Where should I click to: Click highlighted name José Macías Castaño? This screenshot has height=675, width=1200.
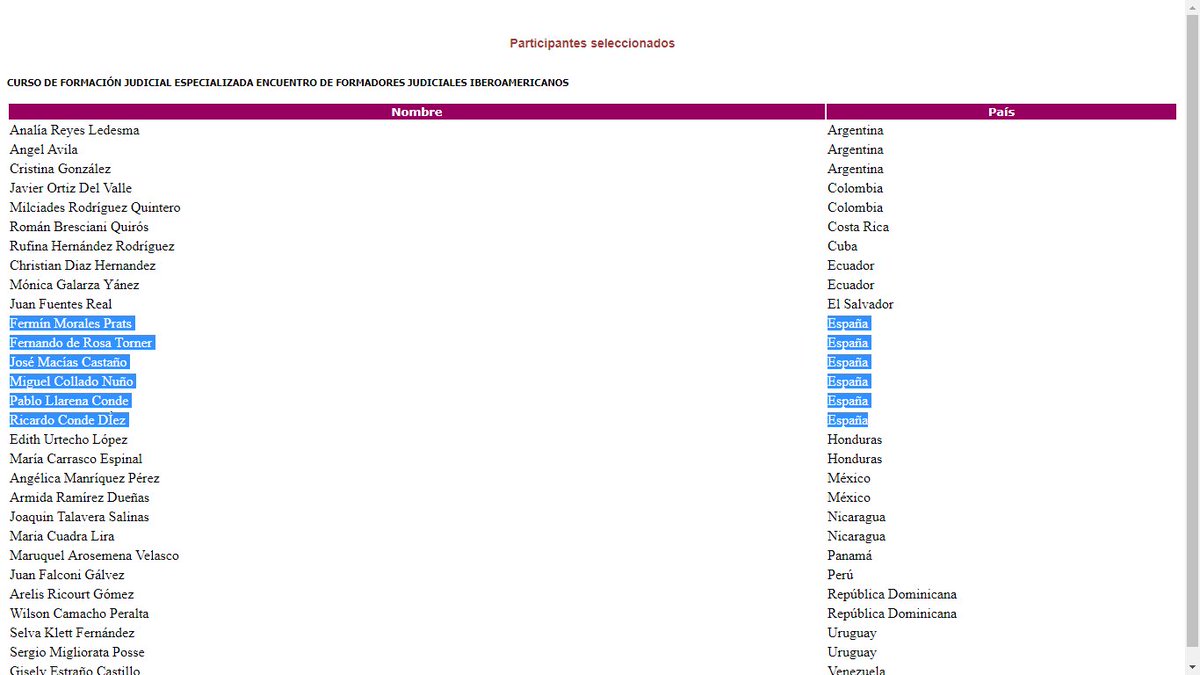click(69, 363)
